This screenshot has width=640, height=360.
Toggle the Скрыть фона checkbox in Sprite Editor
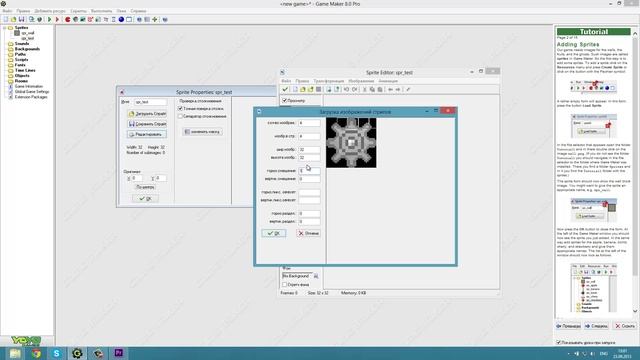pos(285,284)
